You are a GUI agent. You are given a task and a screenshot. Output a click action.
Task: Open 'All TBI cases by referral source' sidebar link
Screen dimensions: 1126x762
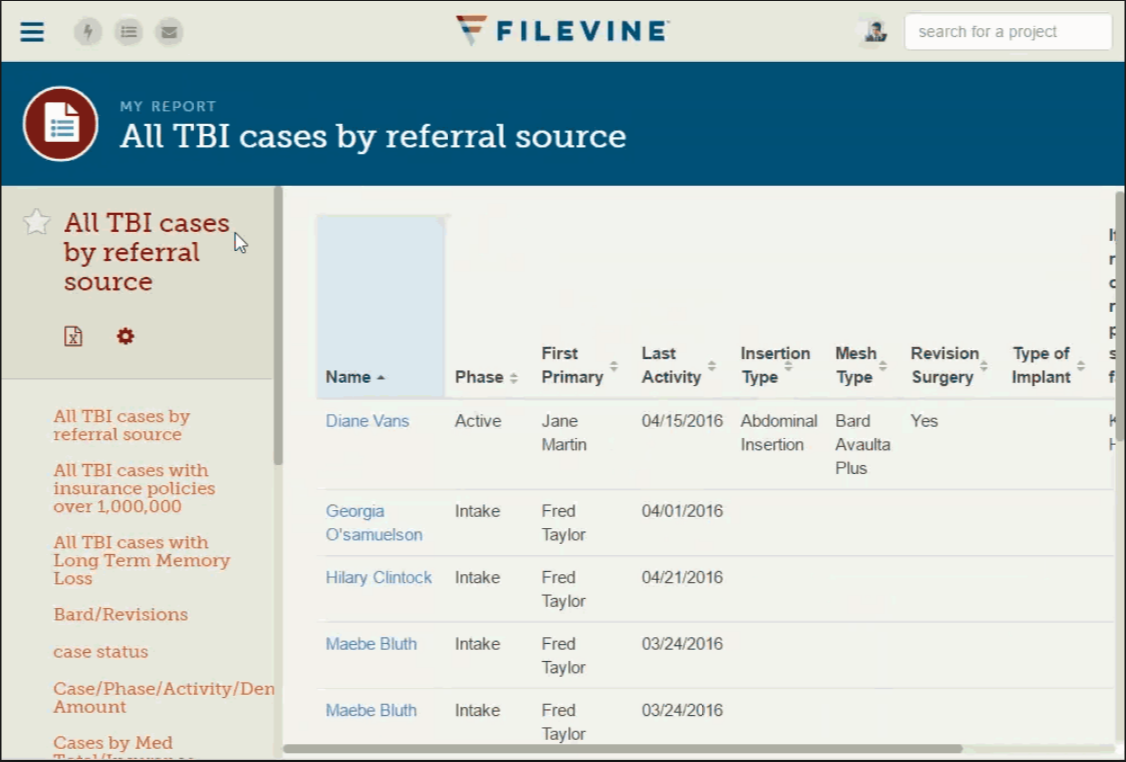pos(121,425)
